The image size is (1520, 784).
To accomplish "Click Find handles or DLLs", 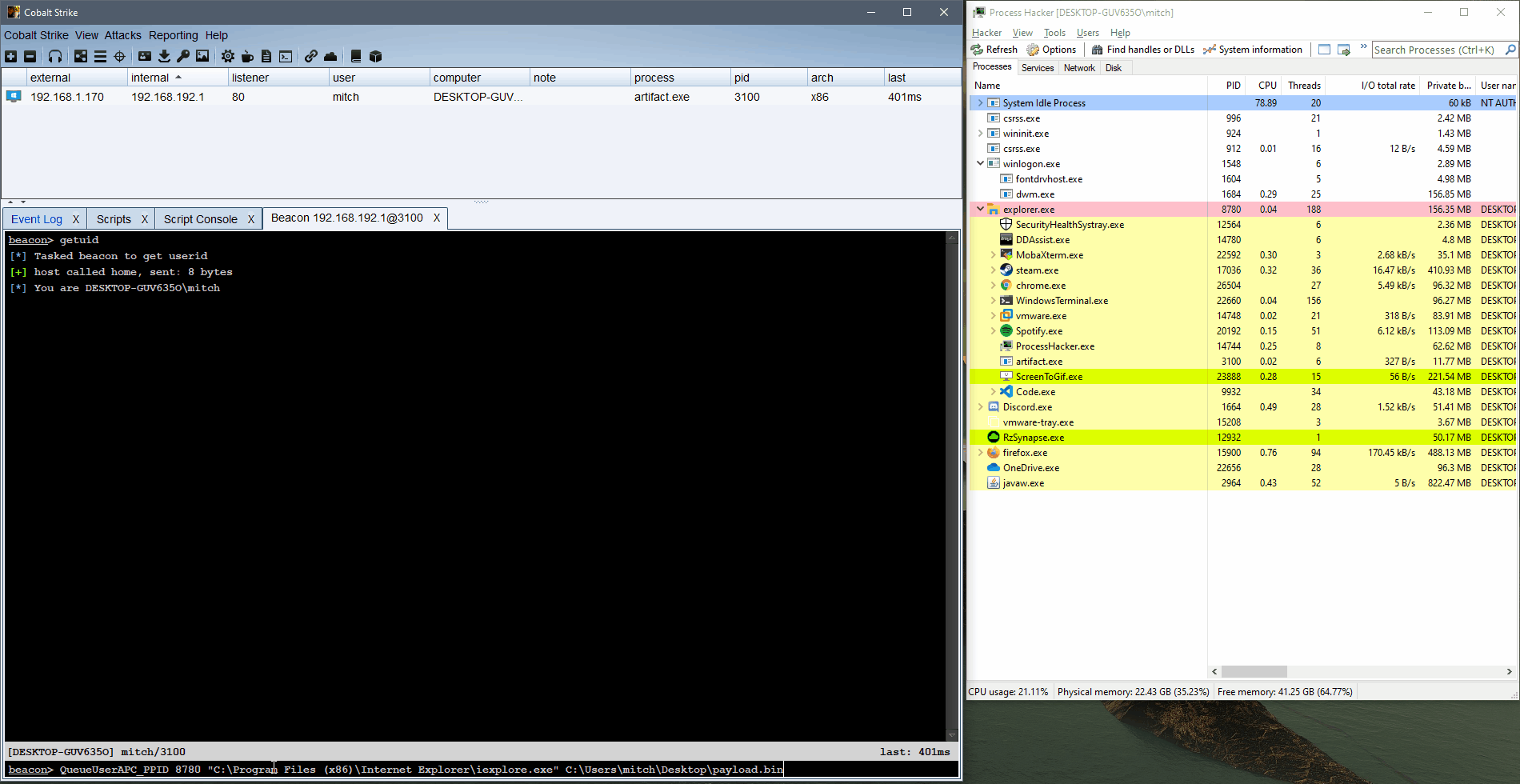I will [x=1143, y=50].
